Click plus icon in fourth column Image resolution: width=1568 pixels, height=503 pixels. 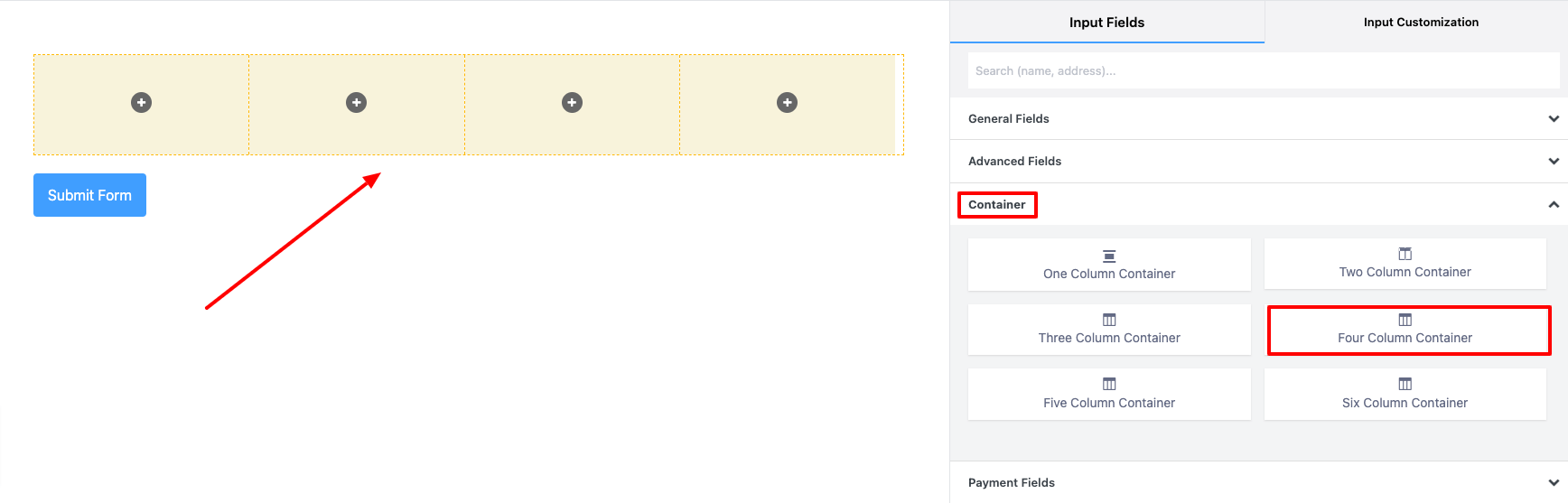tap(788, 103)
